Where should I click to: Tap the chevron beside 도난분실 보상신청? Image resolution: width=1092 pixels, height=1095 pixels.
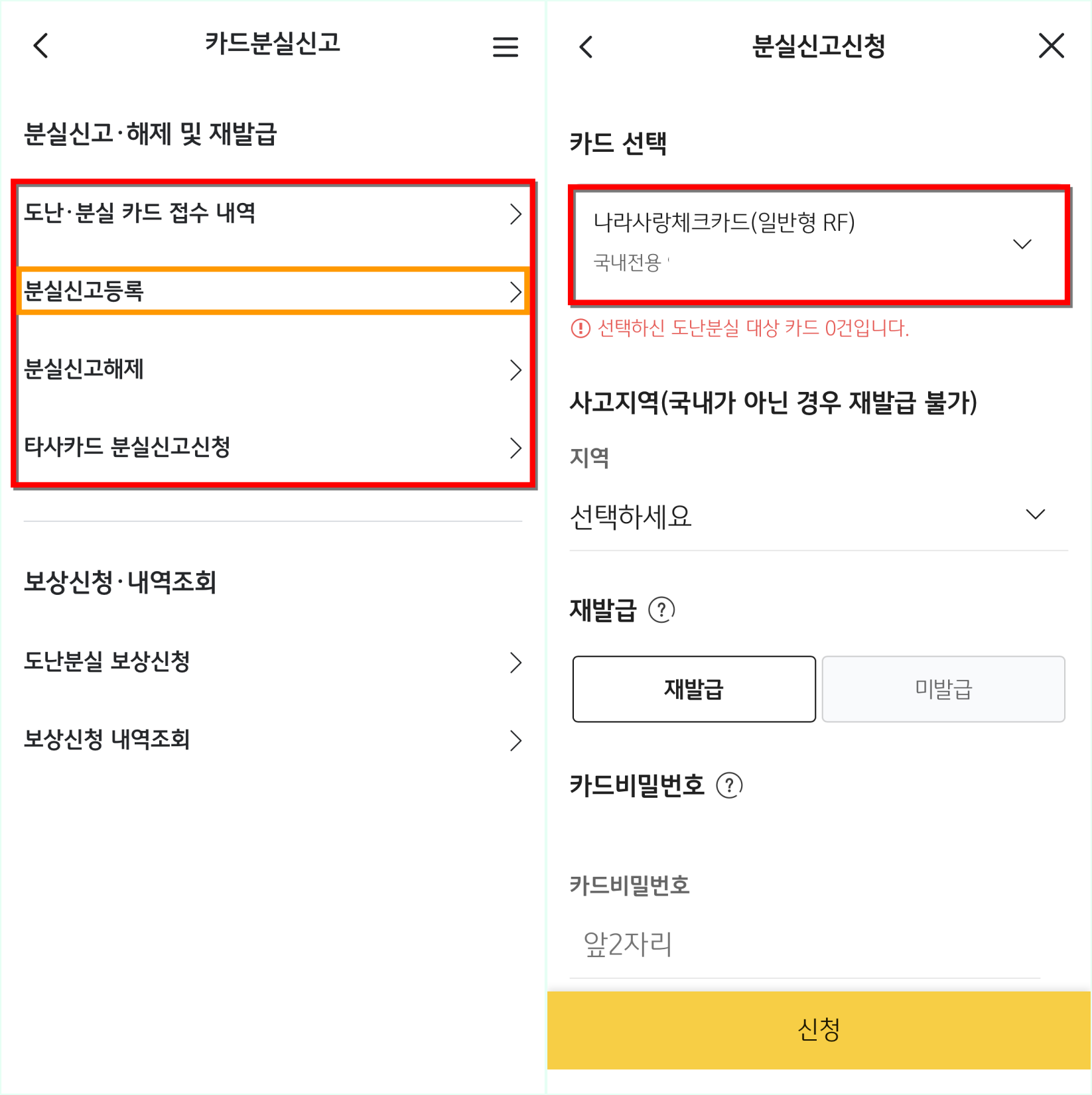pyautogui.click(x=516, y=662)
